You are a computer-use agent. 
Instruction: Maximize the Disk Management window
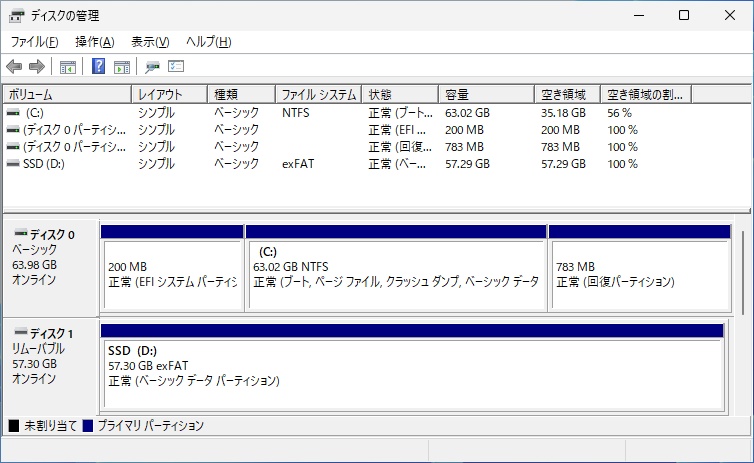coord(684,15)
